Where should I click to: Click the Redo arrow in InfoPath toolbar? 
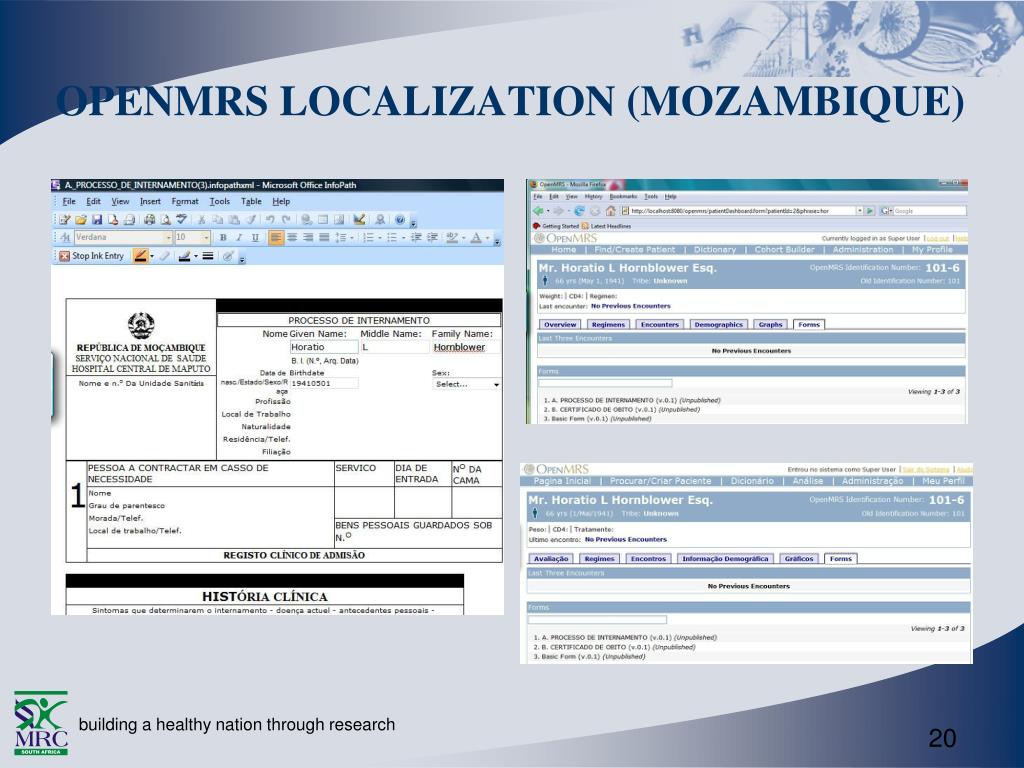click(x=286, y=220)
